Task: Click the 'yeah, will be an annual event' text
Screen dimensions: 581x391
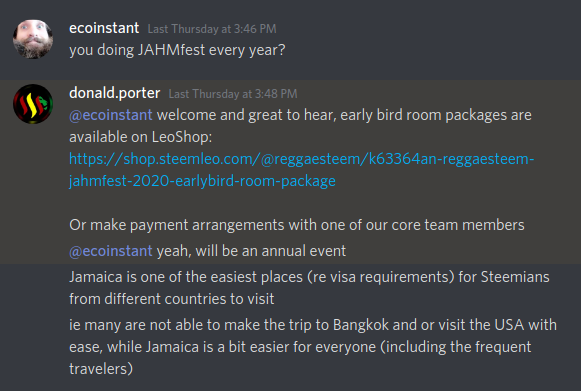Action: [x=251, y=251]
